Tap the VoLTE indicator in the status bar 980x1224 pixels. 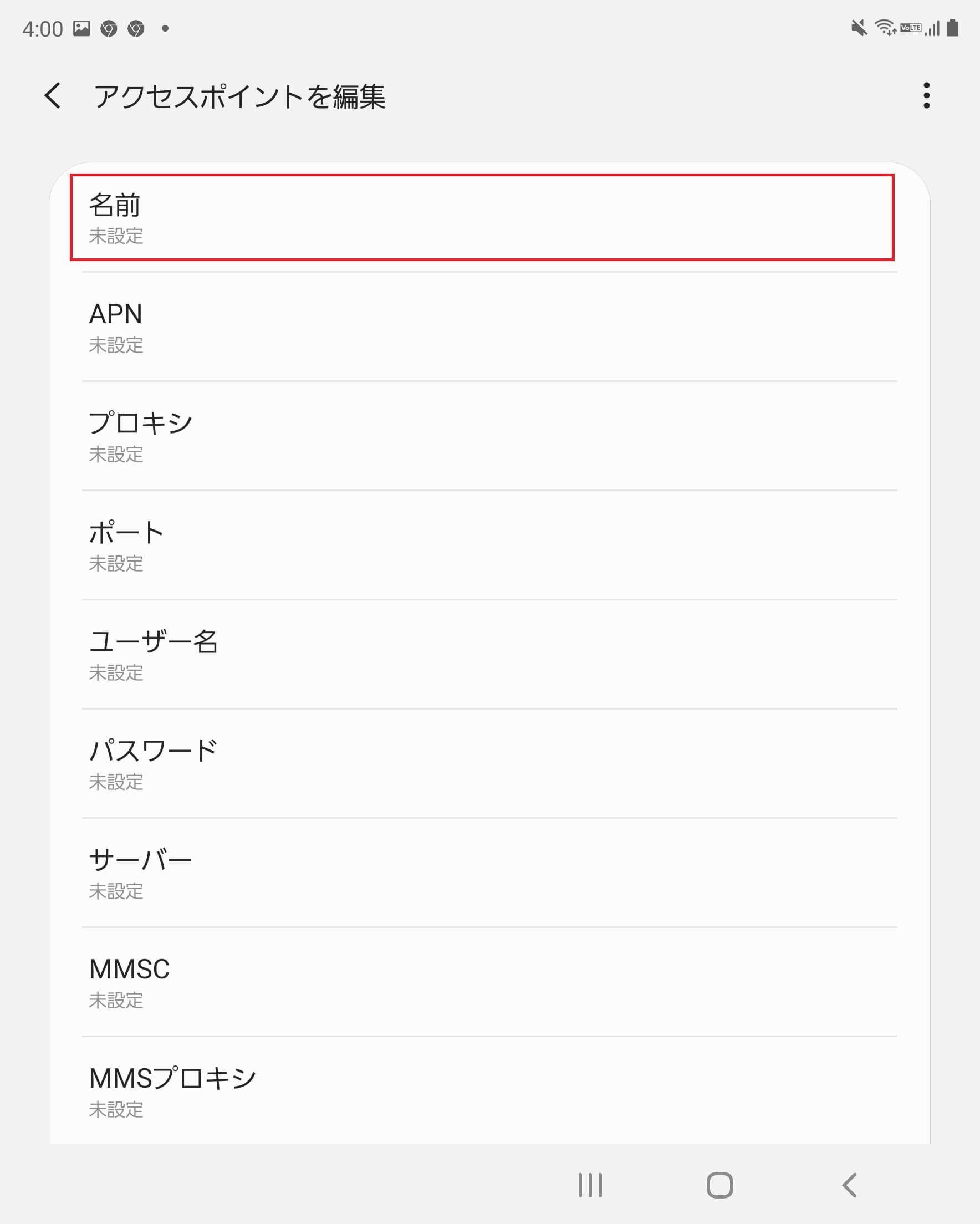[x=911, y=27]
